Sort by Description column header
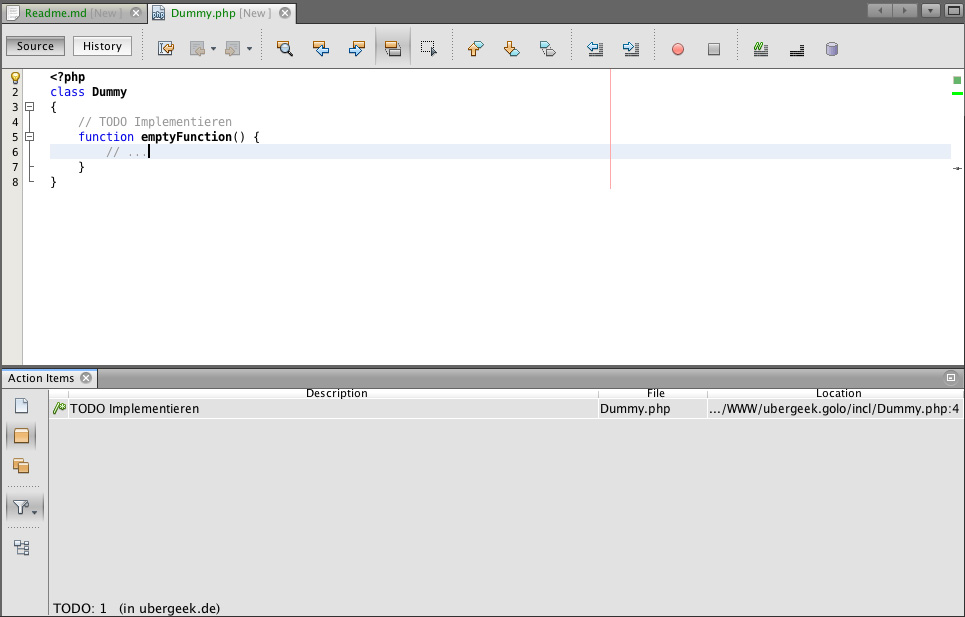Screen dimensions: 965x617 (x=336, y=393)
